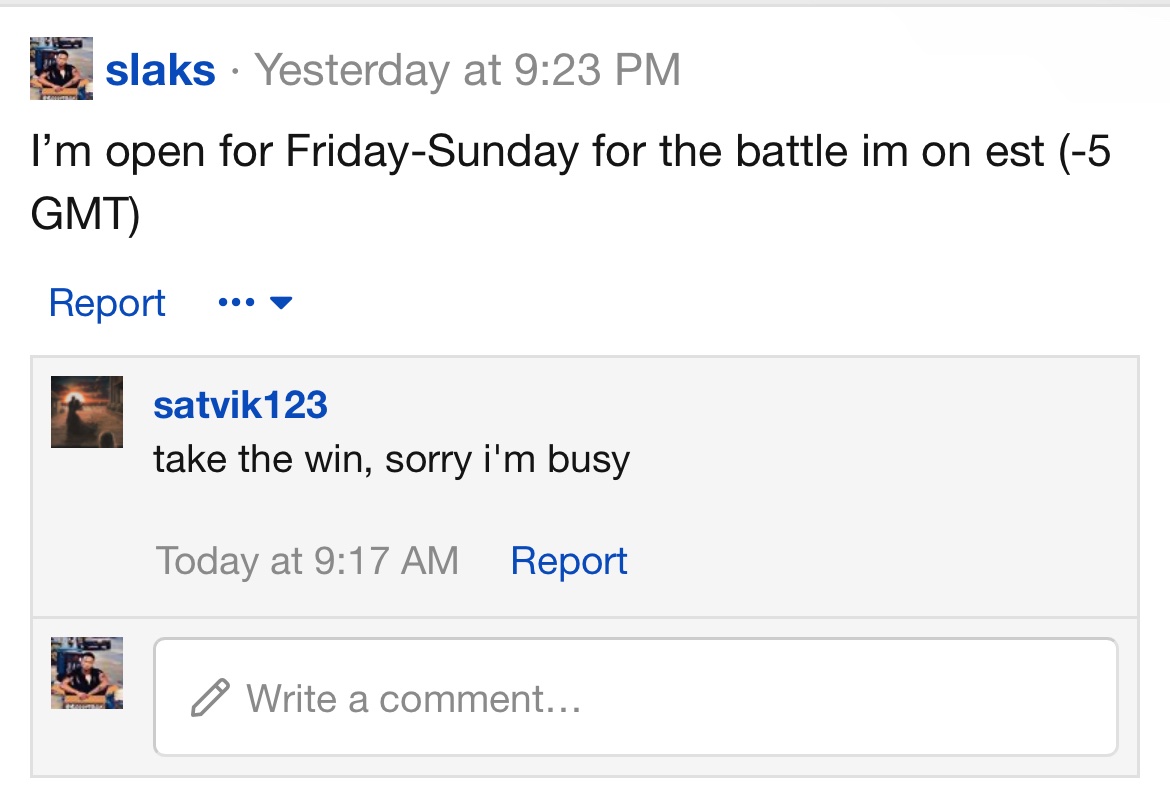Expand the dropdown arrow beside the dots
This screenshot has width=1170, height=800.
point(281,302)
